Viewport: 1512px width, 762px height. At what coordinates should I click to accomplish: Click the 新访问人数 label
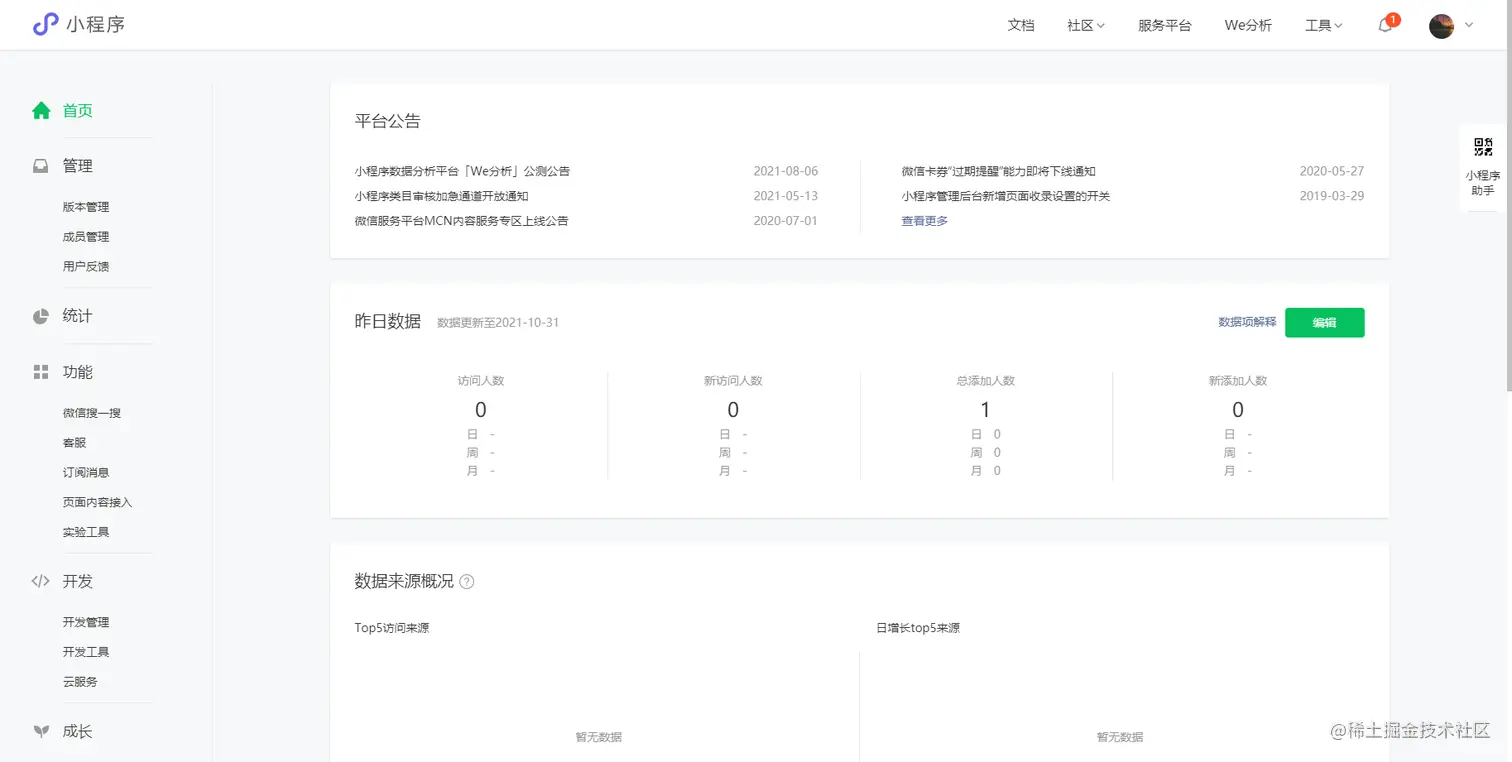[733, 381]
